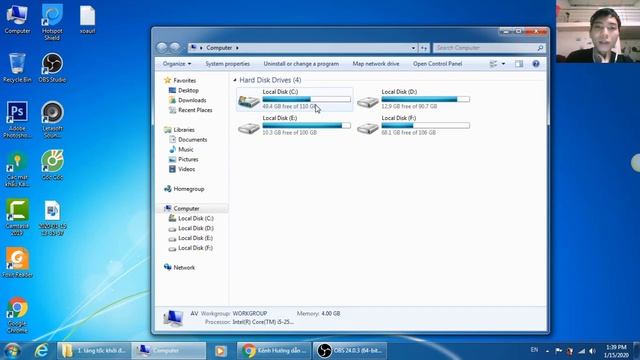Select Favorites in the navigation pane
This screenshot has height=360, width=640.
pos(184,80)
